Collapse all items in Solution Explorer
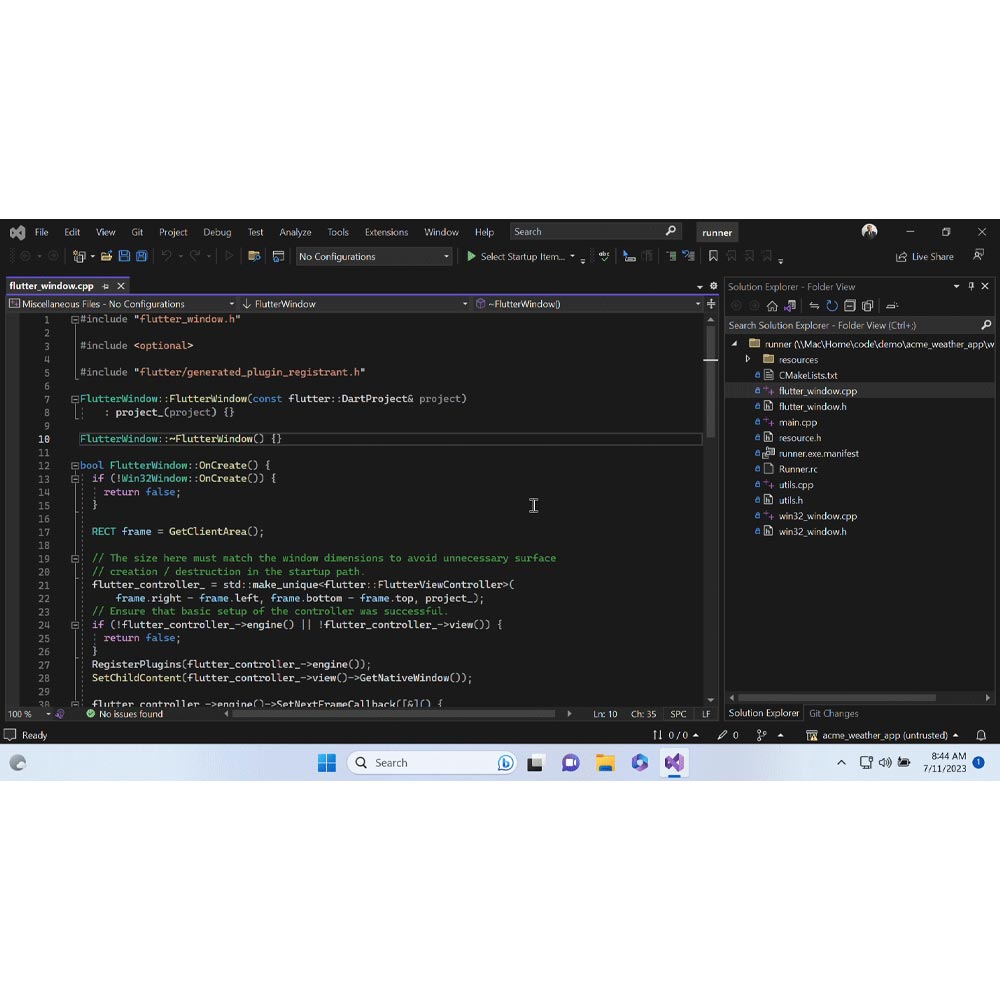 click(849, 306)
